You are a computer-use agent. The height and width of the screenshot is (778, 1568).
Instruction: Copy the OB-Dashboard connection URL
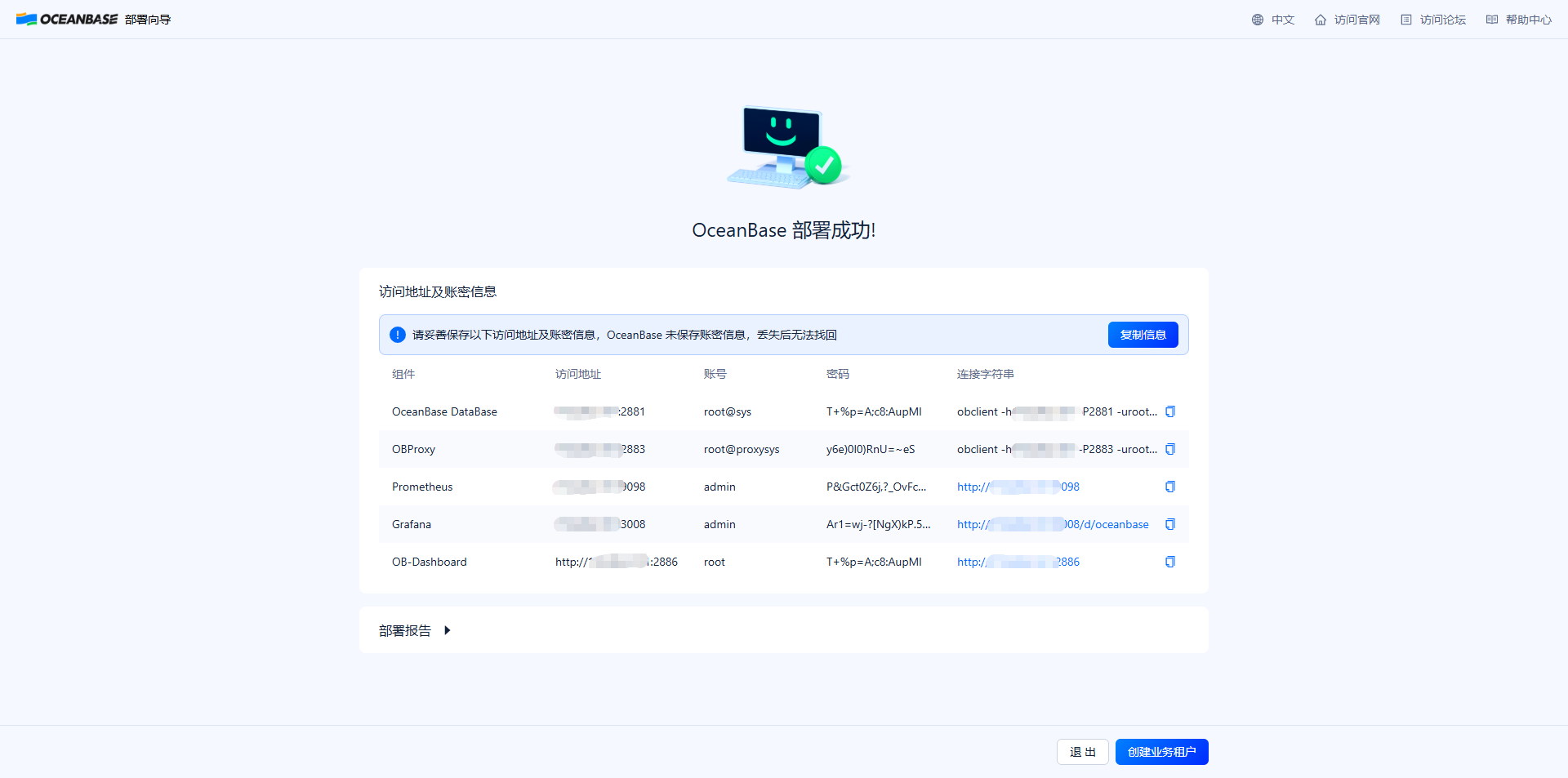[1169, 562]
